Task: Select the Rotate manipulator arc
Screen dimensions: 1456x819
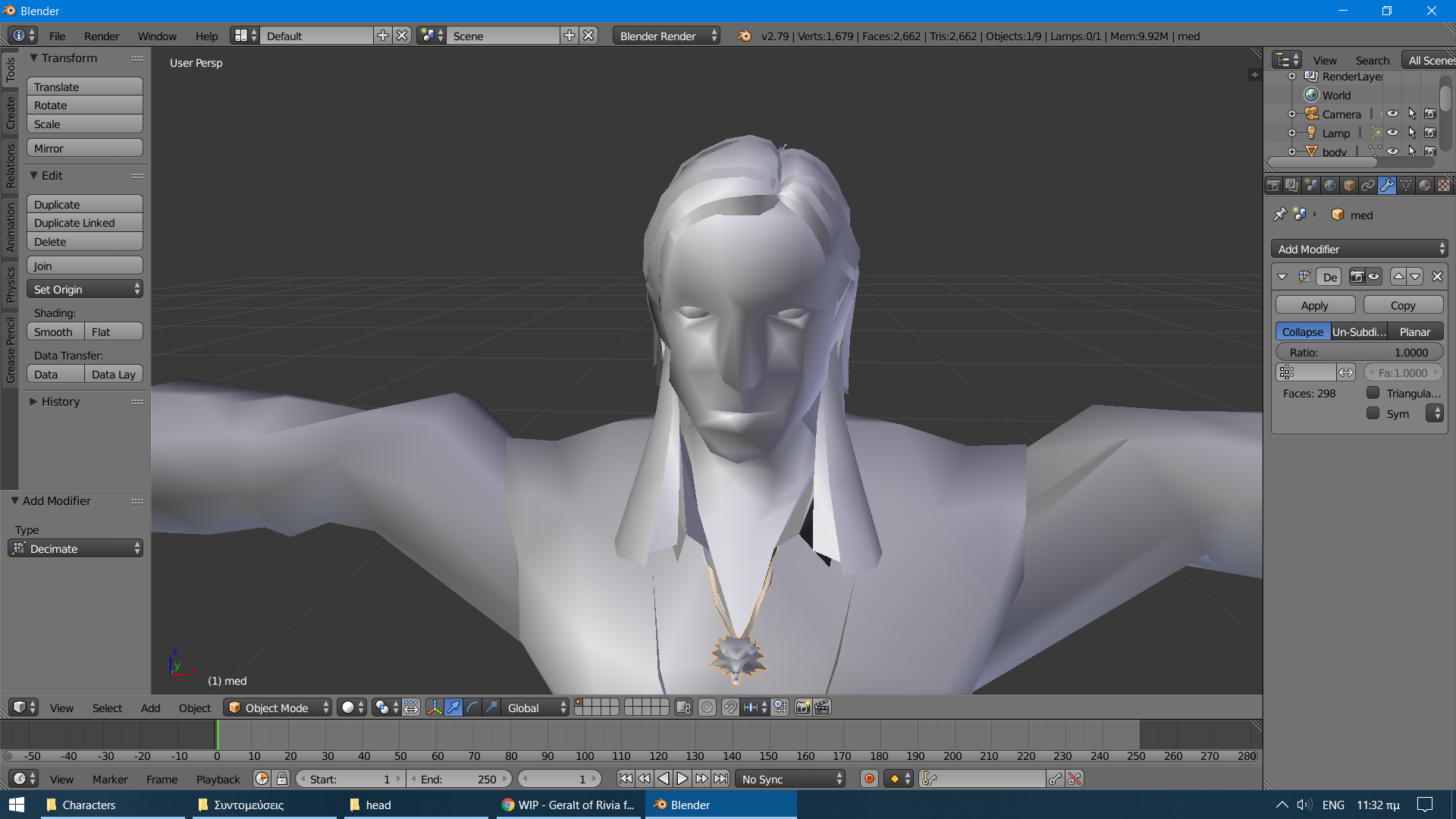Action: 472,708
